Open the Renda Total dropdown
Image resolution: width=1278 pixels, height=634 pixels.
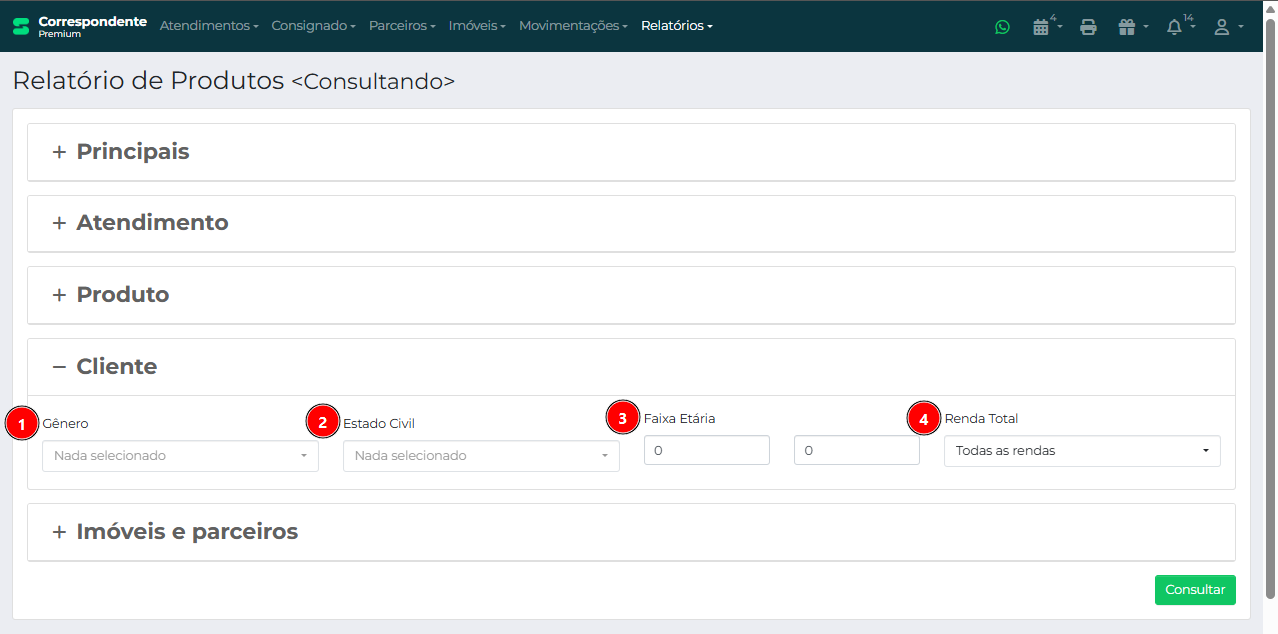(x=1082, y=451)
